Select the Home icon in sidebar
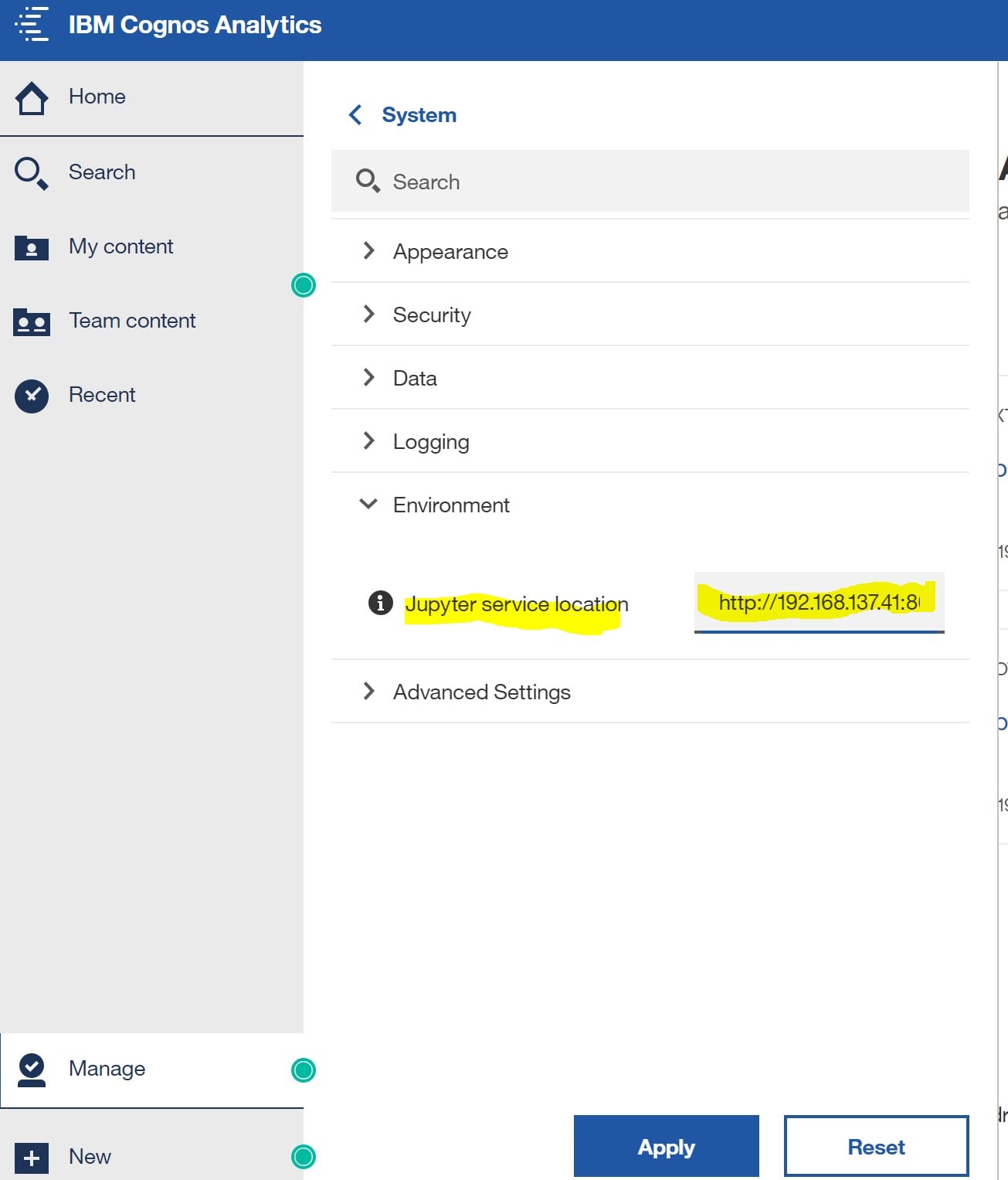 click(x=32, y=97)
